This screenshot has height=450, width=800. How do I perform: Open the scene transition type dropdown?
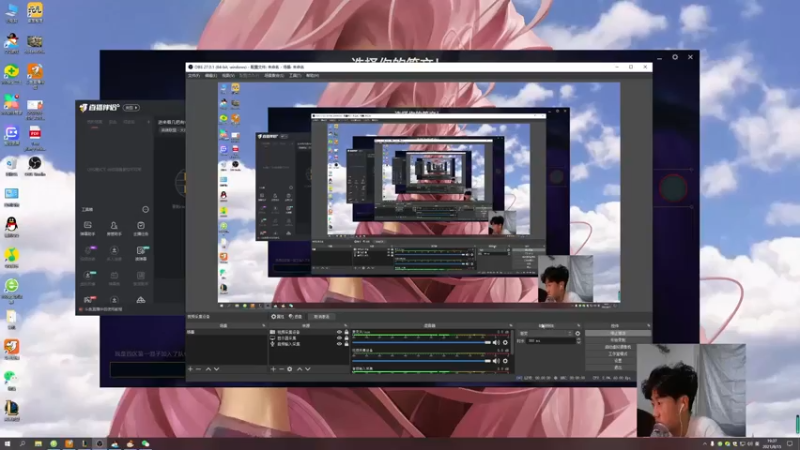545,333
